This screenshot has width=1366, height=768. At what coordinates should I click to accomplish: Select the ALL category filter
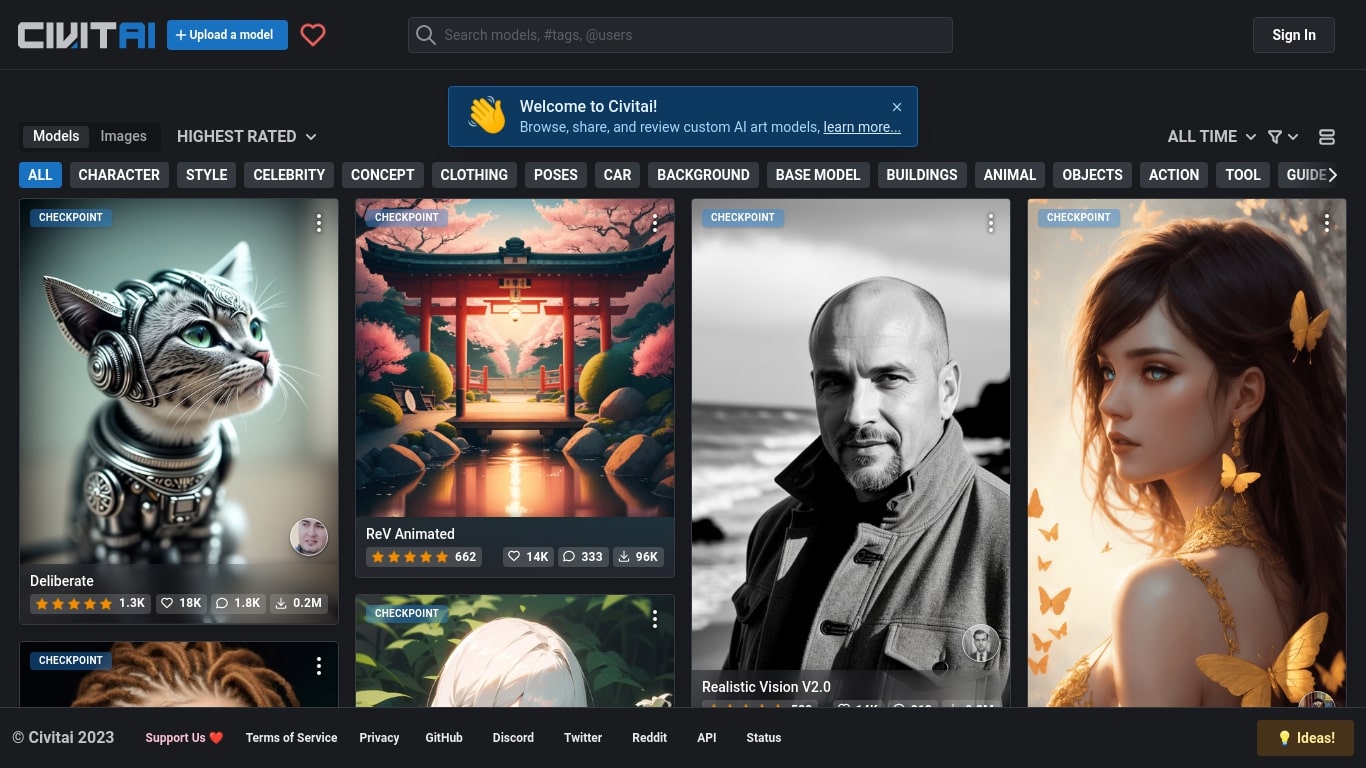tap(40, 175)
